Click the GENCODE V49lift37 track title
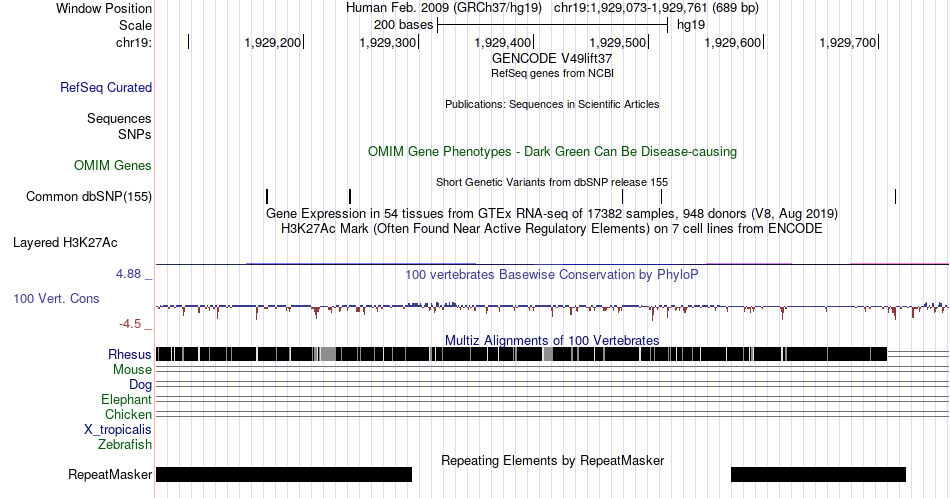 click(552, 59)
